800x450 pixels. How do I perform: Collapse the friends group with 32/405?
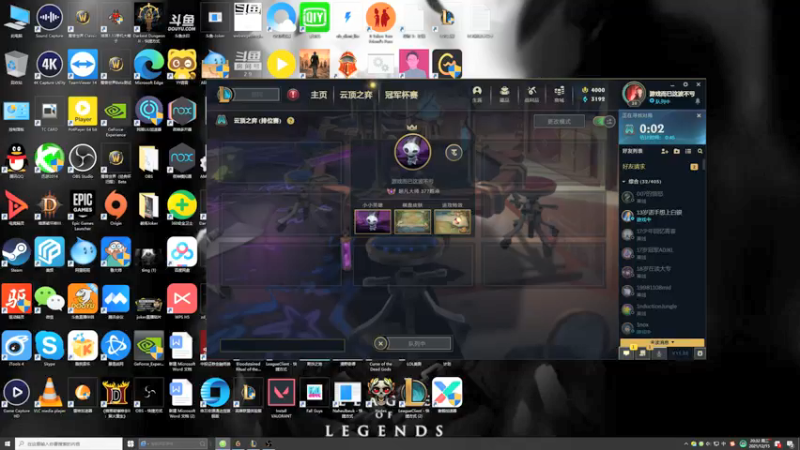point(642,182)
